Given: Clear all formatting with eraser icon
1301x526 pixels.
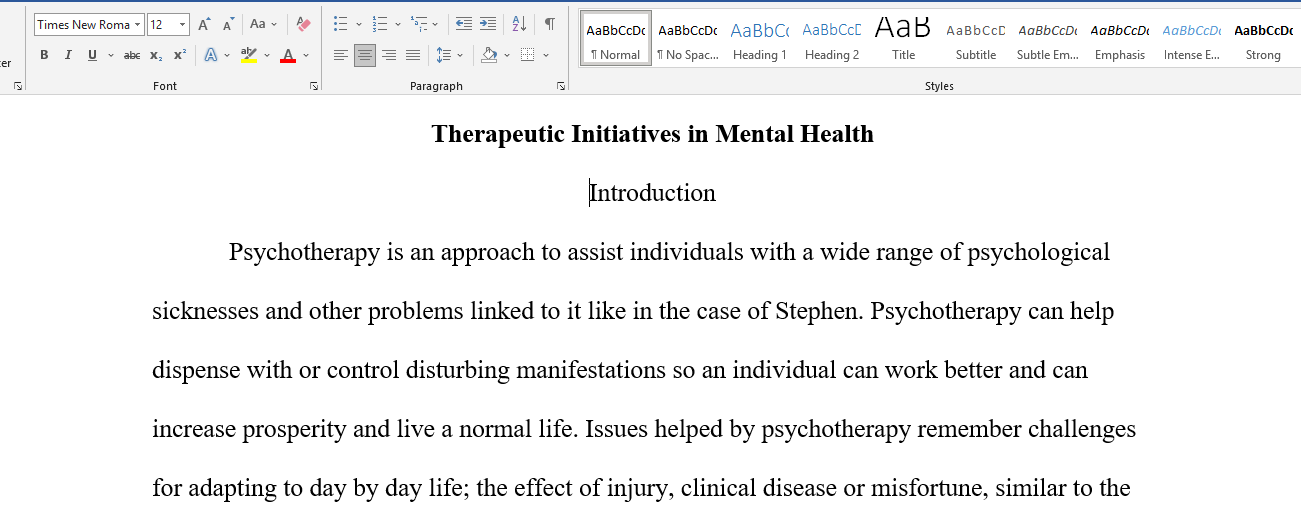Looking at the screenshot, I should click(x=304, y=24).
